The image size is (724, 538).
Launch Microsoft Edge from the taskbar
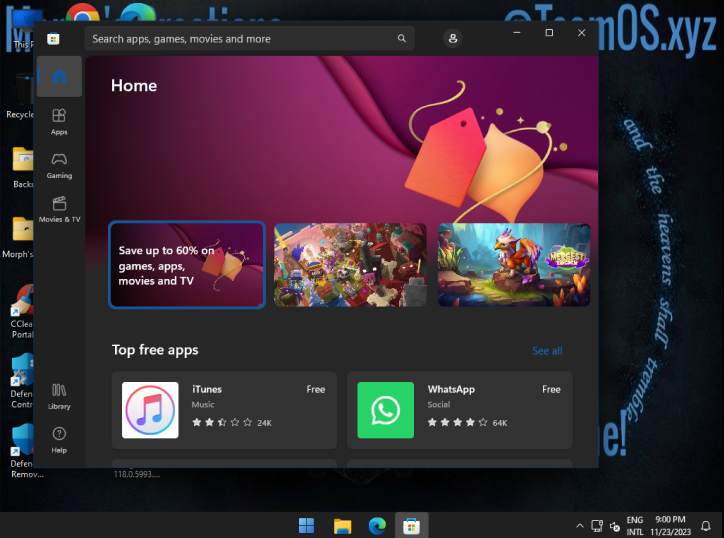click(x=377, y=525)
